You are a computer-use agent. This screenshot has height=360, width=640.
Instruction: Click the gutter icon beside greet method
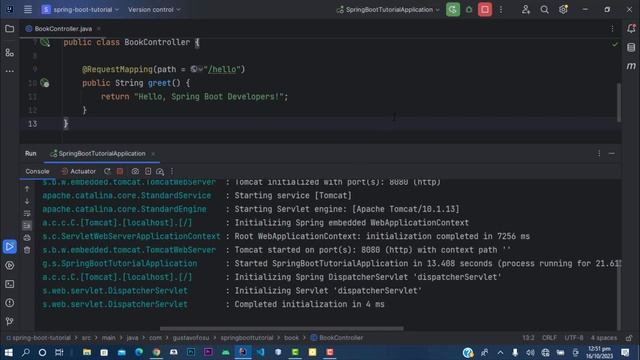point(45,83)
